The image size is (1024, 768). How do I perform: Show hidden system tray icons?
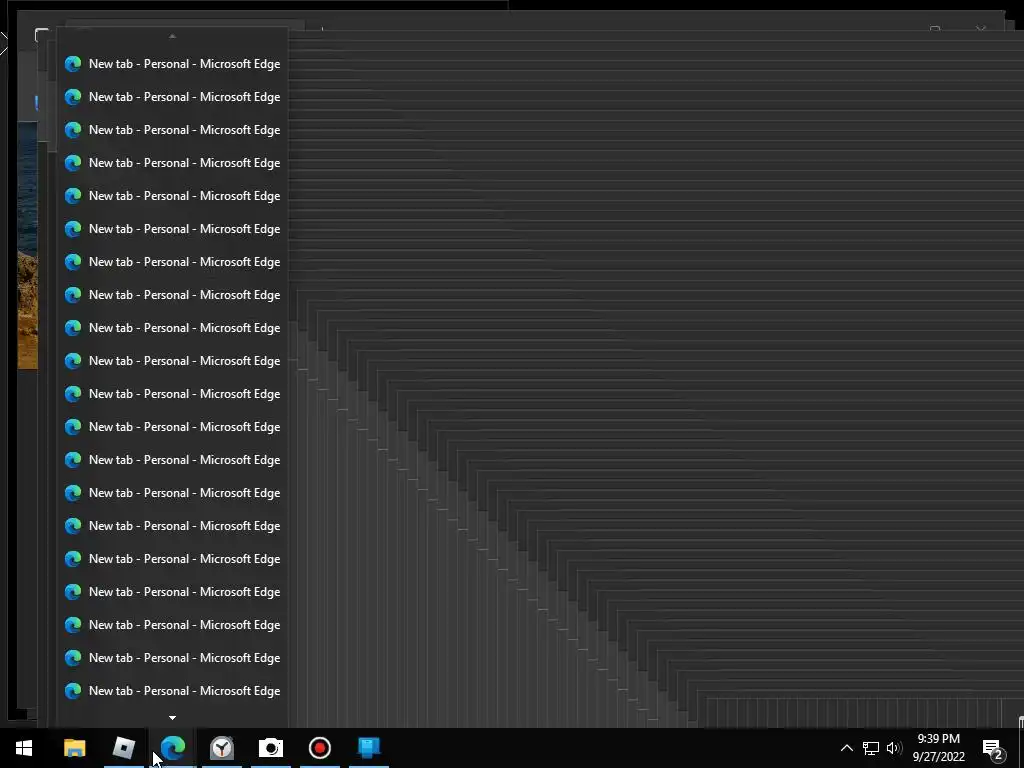coord(846,748)
